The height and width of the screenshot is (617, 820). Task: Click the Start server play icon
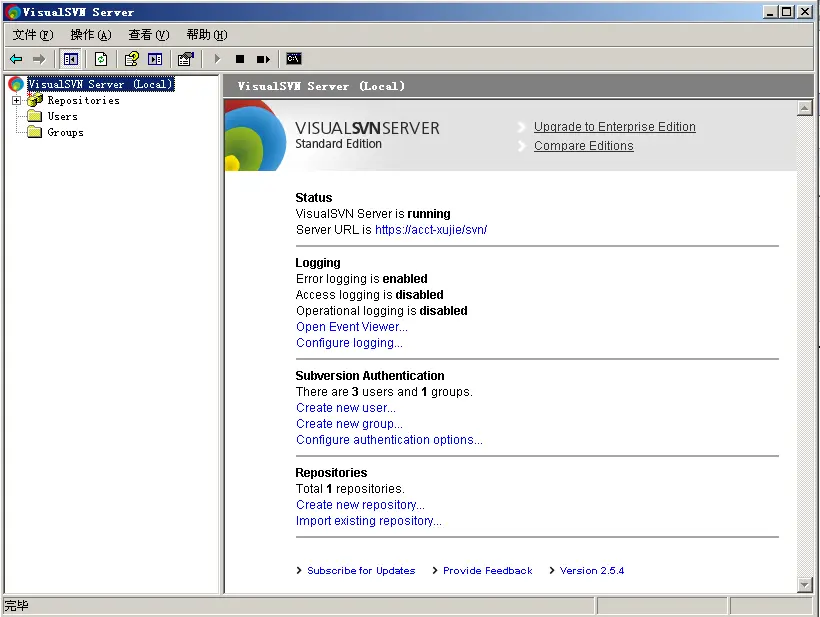point(217,59)
